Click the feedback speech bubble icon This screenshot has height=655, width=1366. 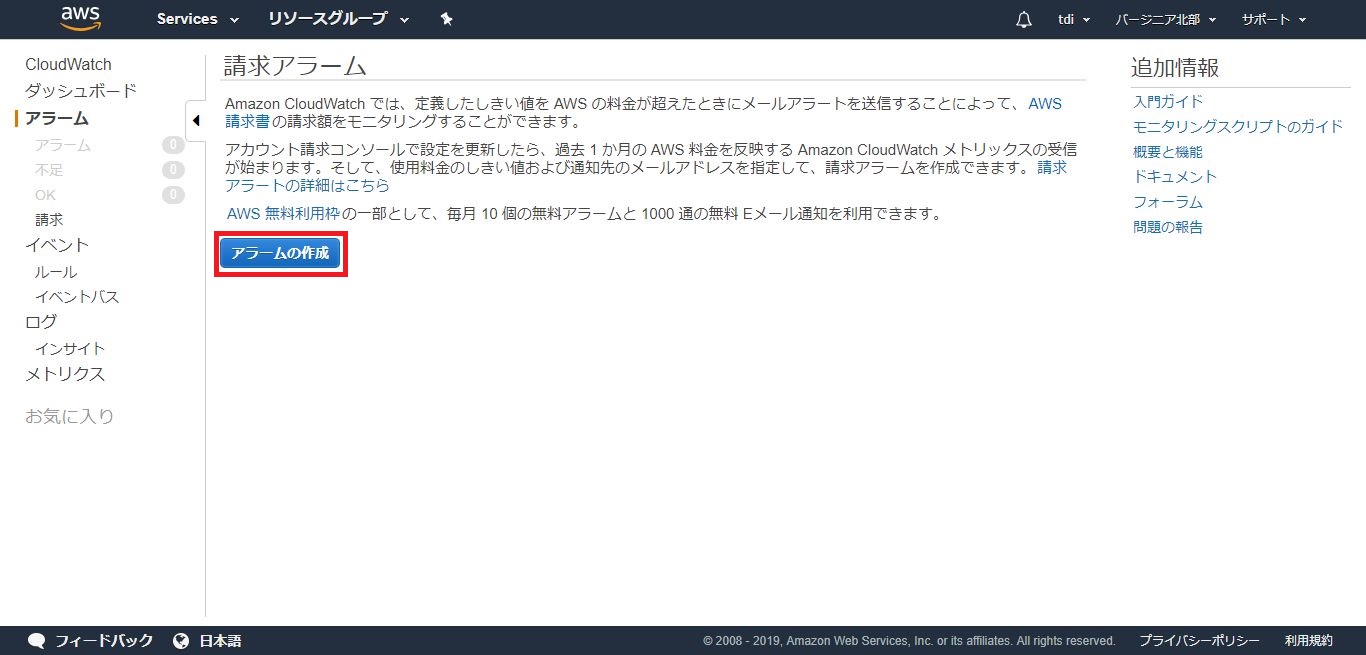[x=37, y=641]
